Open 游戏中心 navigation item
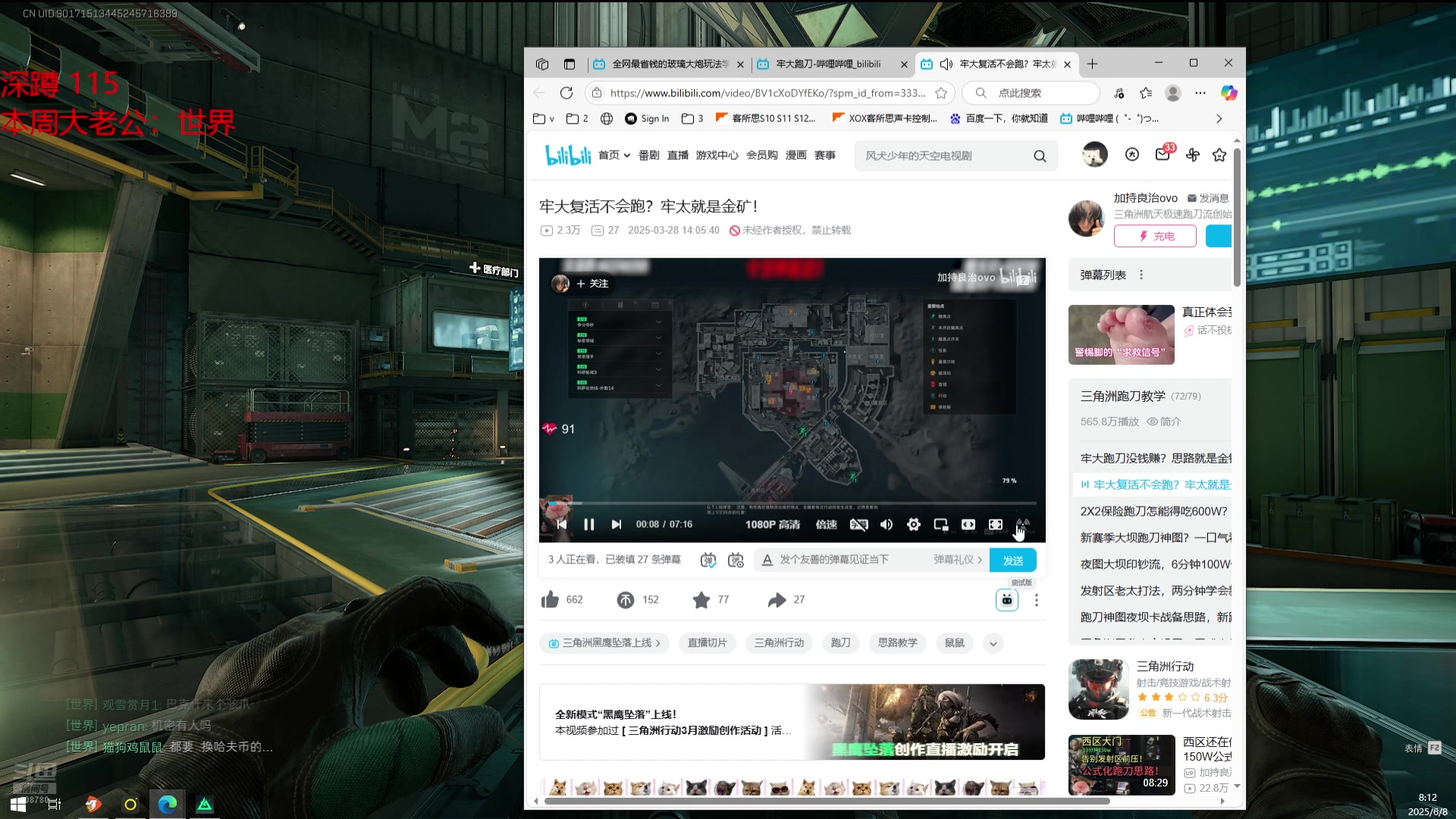 717,155
